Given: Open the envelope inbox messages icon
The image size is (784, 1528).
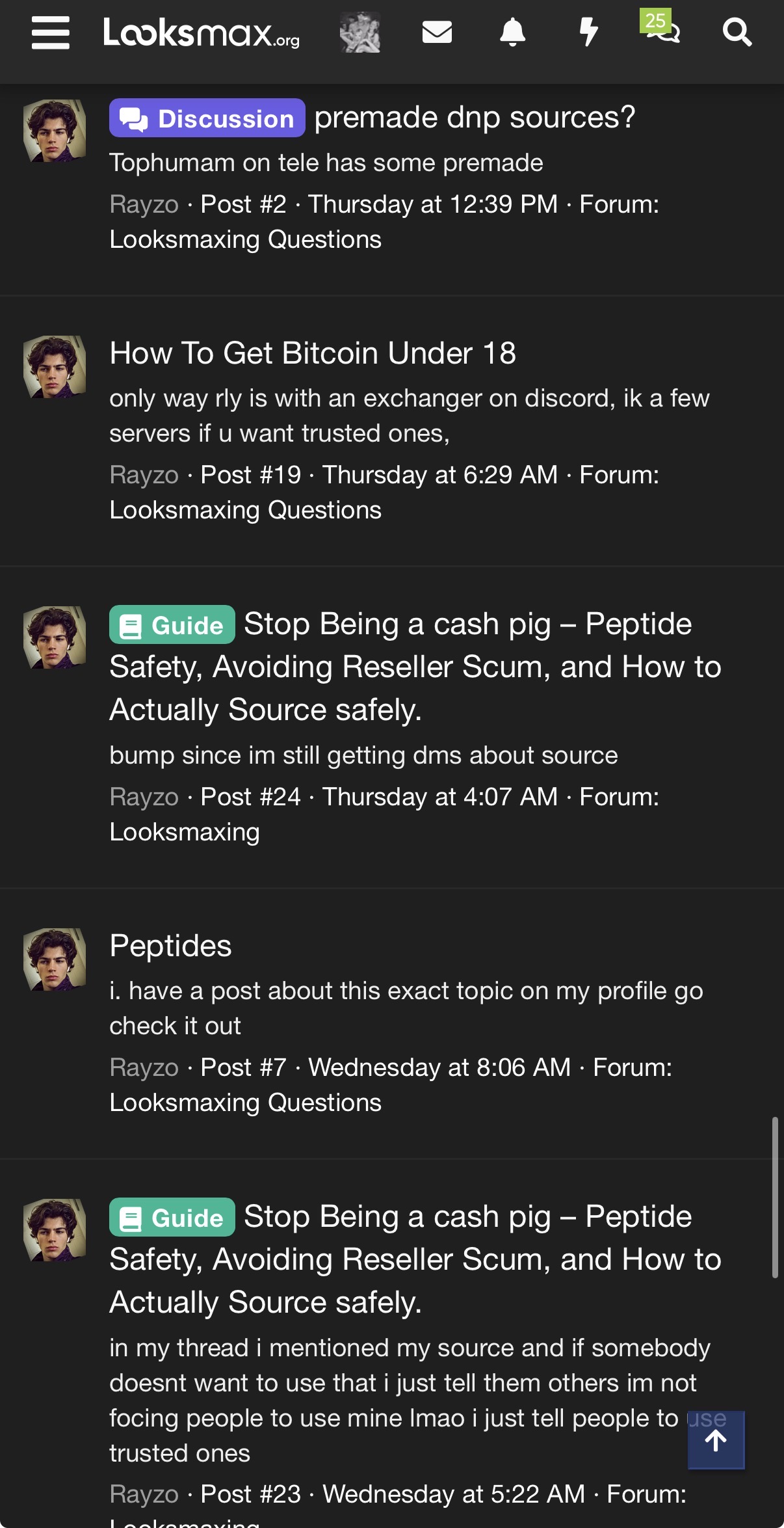Looking at the screenshot, I should point(437,32).
